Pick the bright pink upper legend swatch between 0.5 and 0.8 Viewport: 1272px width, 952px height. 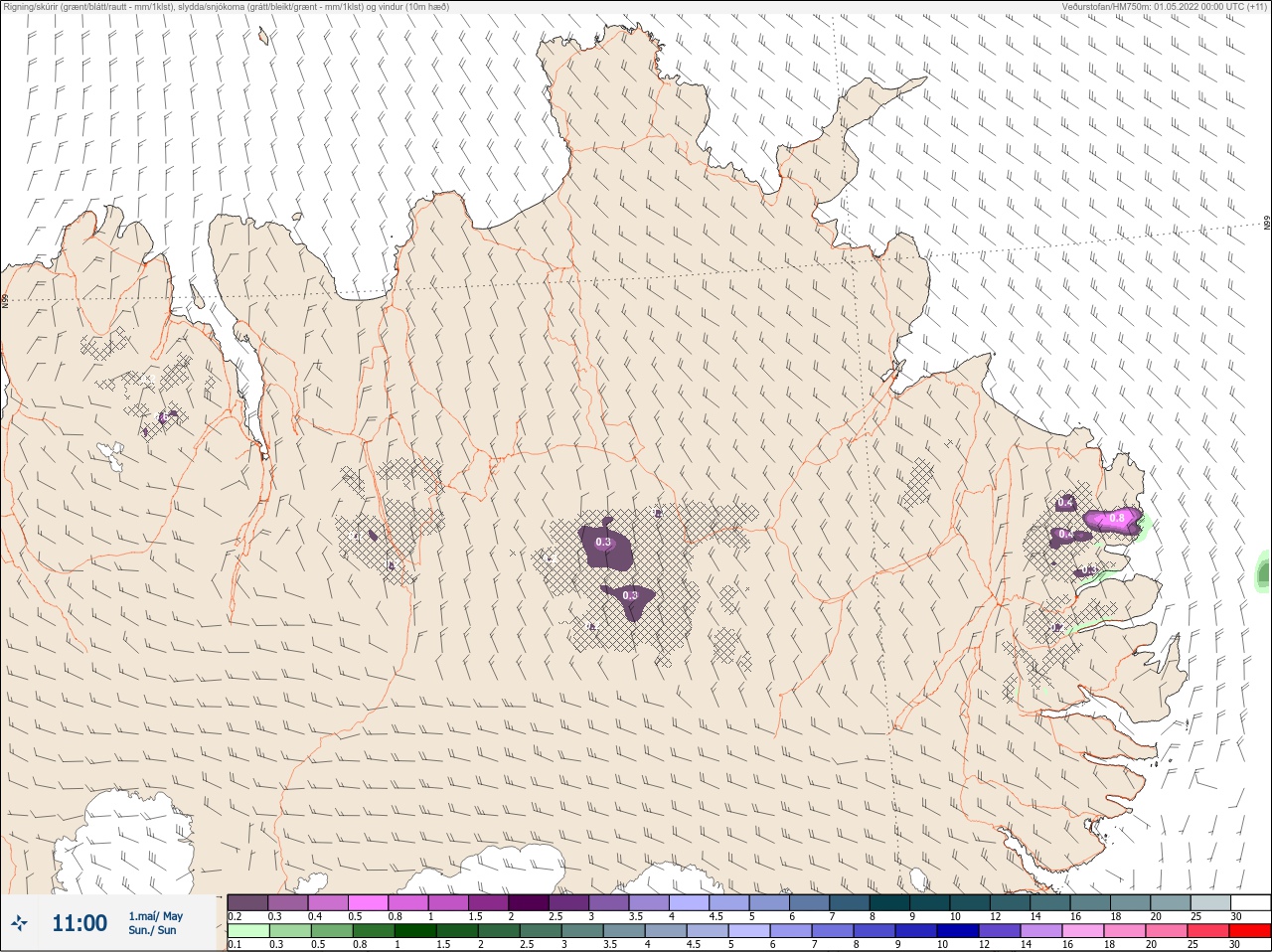369,902
